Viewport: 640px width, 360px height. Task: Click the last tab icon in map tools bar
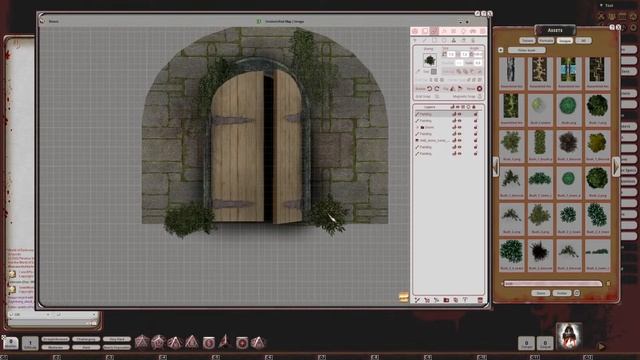[482, 31]
